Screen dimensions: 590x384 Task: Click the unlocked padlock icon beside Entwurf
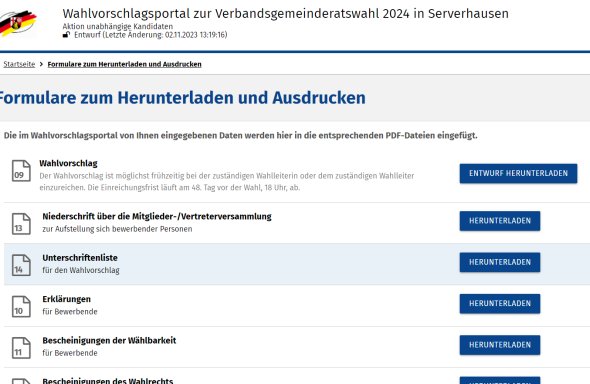click(66, 35)
